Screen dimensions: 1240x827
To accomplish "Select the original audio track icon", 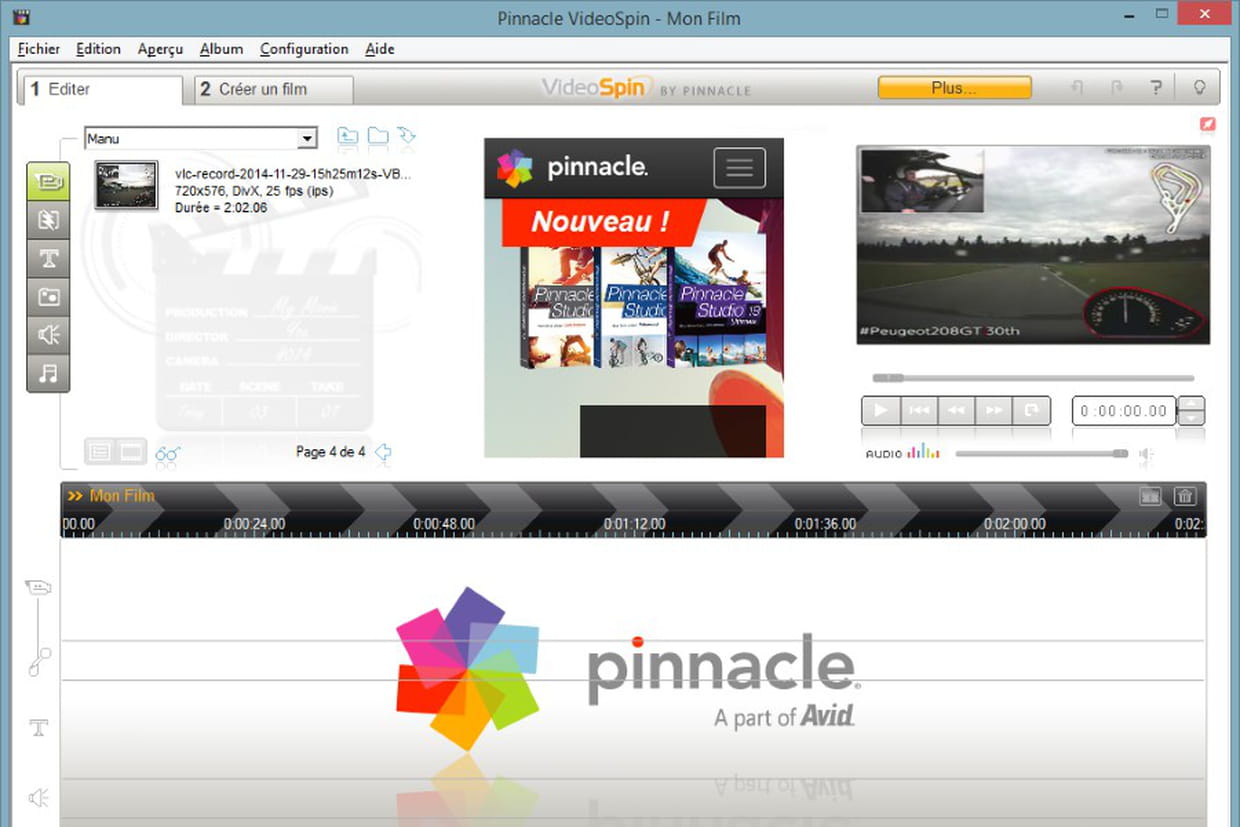I will [x=39, y=661].
